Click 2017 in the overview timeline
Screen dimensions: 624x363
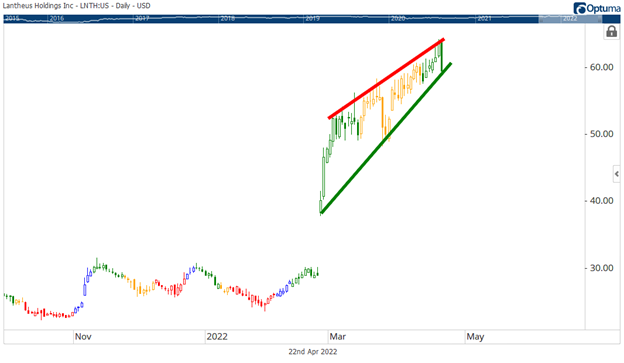pos(142,18)
